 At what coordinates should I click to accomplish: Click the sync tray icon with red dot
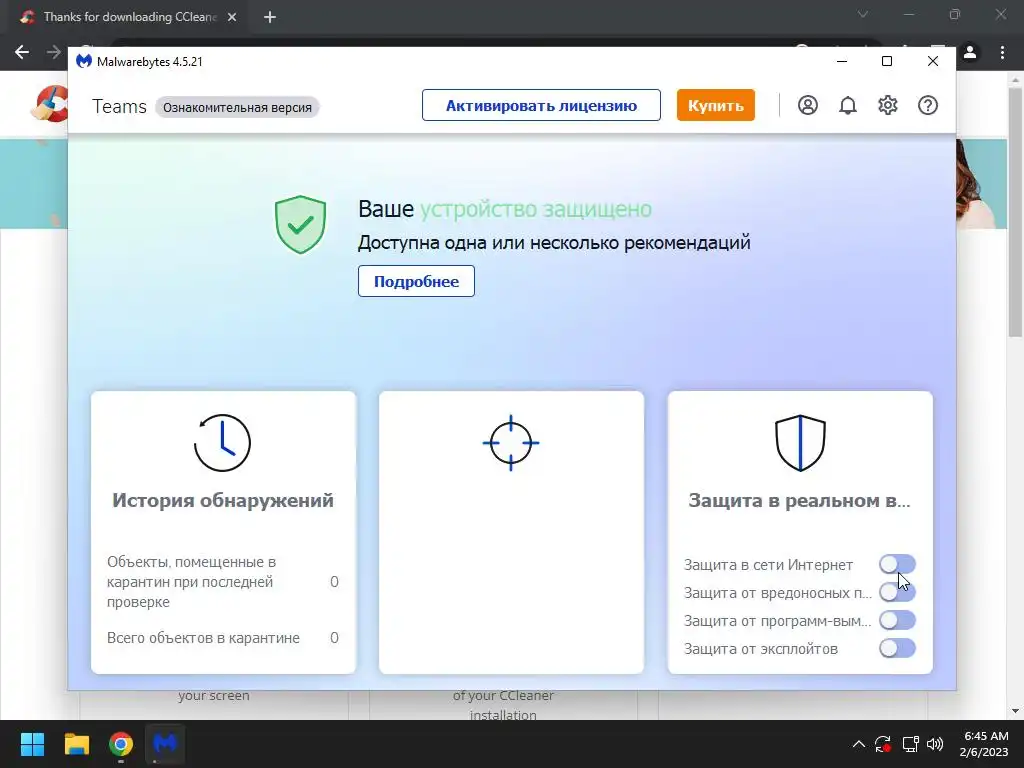tap(883, 744)
